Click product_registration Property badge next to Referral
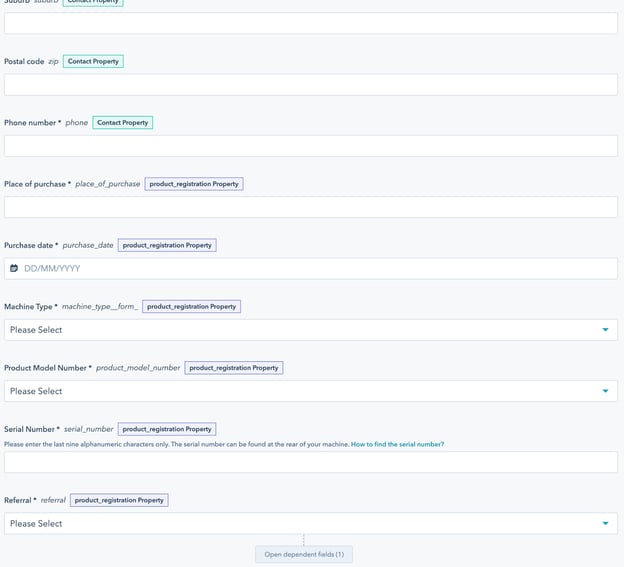 click(x=119, y=500)
